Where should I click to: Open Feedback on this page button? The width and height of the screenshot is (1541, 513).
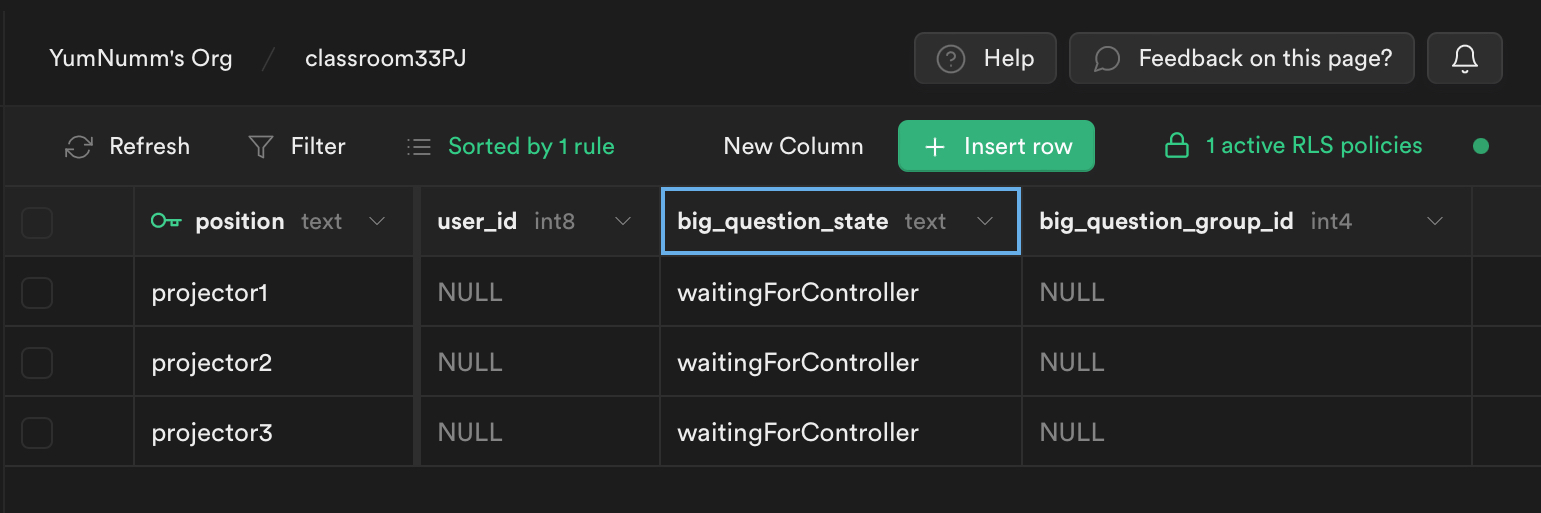tap(1241, 59)
